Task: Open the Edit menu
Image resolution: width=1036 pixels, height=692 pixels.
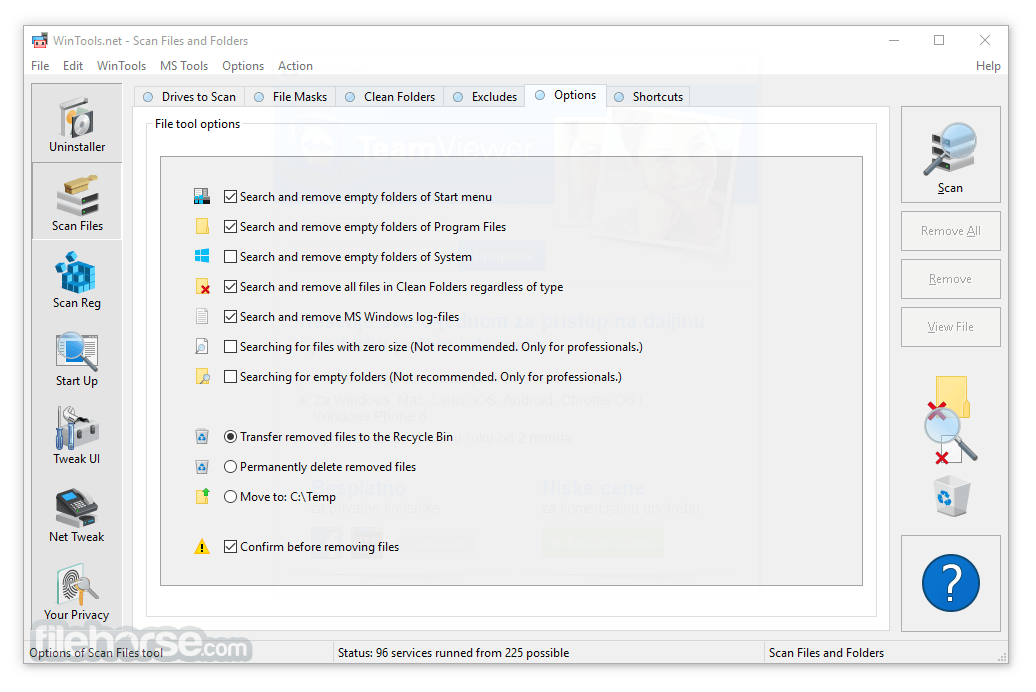Action: tap(73, 66)
